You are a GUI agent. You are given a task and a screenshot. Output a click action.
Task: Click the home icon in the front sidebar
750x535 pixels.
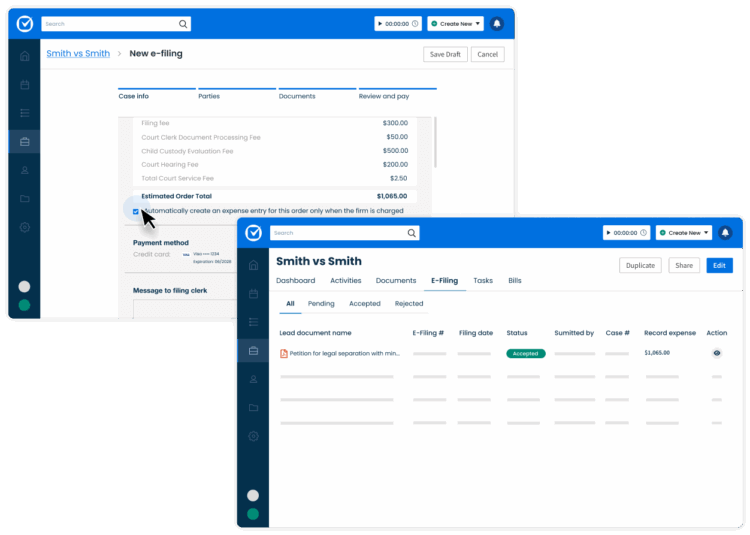254,265
